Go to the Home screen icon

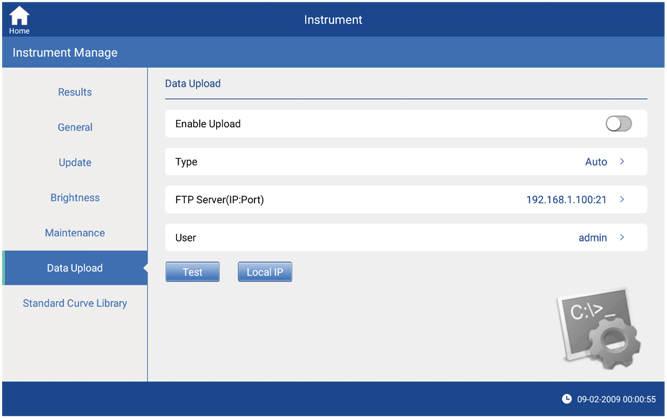pyautogui.click(x=19, y=19)
